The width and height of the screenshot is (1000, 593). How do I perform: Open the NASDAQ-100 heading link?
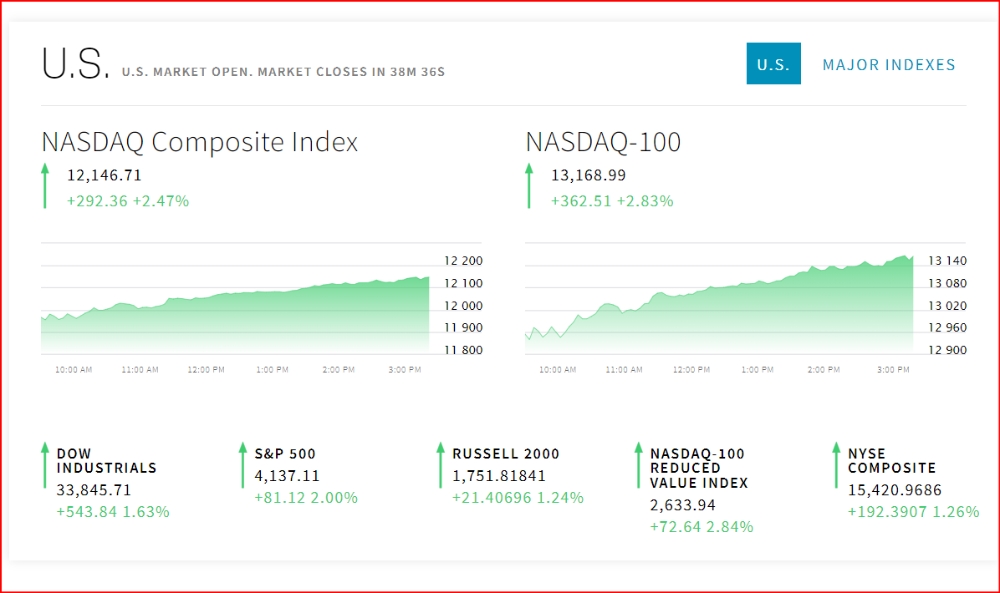pos(603,142)
